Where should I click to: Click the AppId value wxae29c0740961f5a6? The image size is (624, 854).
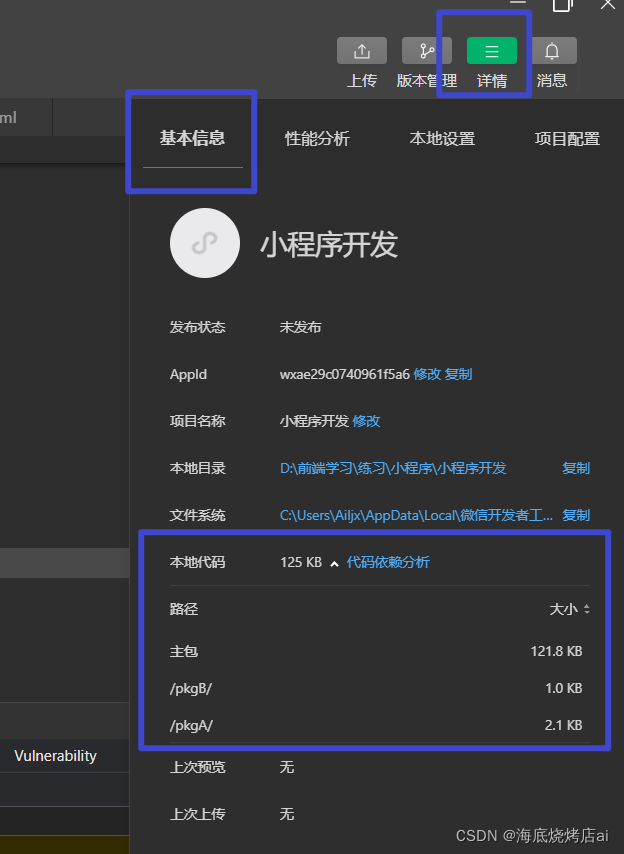pyautogui.click(x=345, y=374)
